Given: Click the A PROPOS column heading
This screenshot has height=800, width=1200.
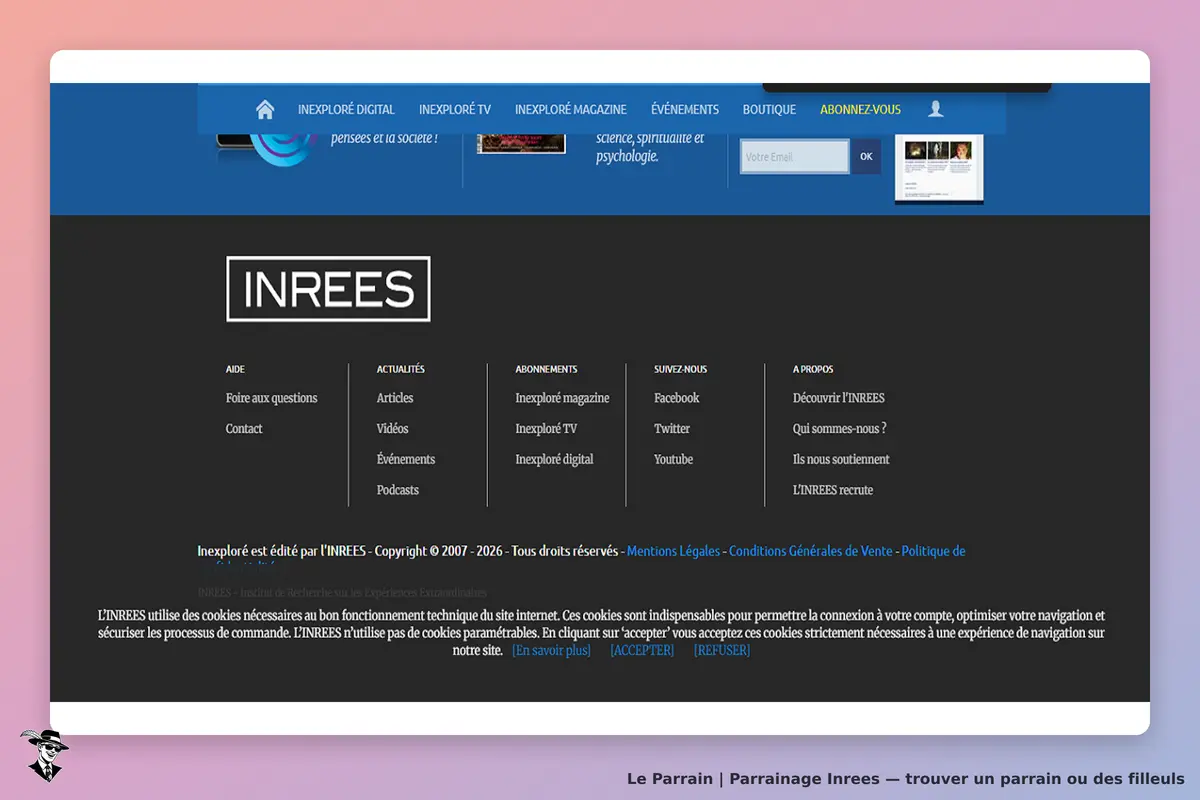Looking at the screenshot, I should (813, 369).
